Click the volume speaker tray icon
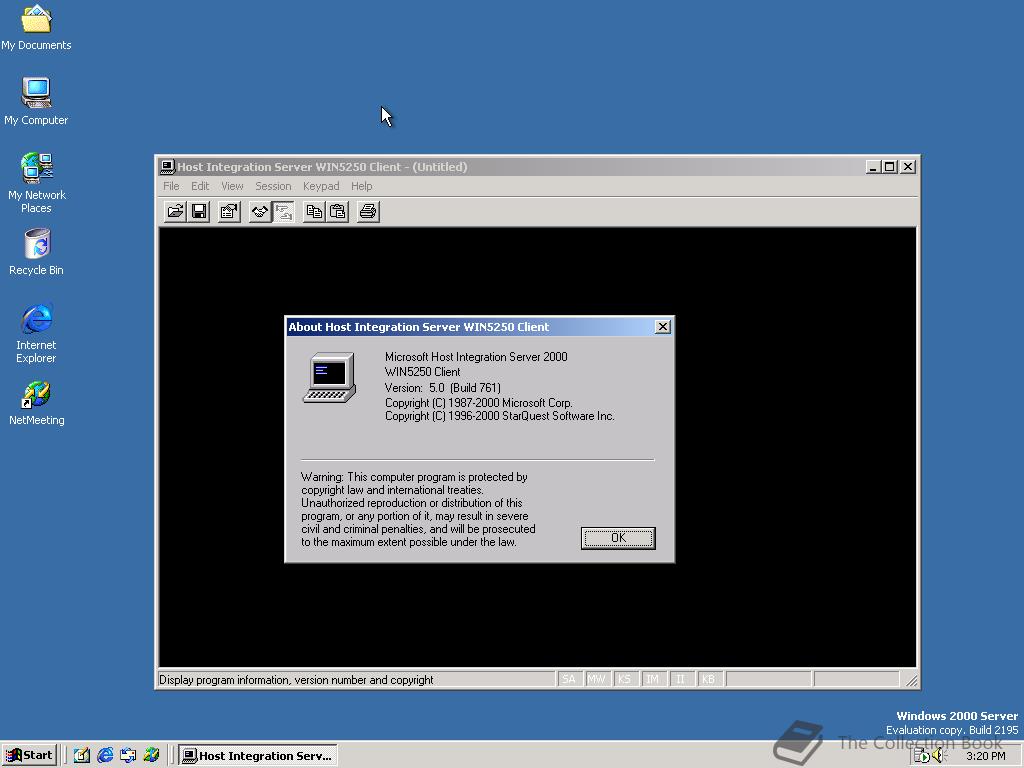The height and width of the screenshot is (768, 1024). [938, 756]
